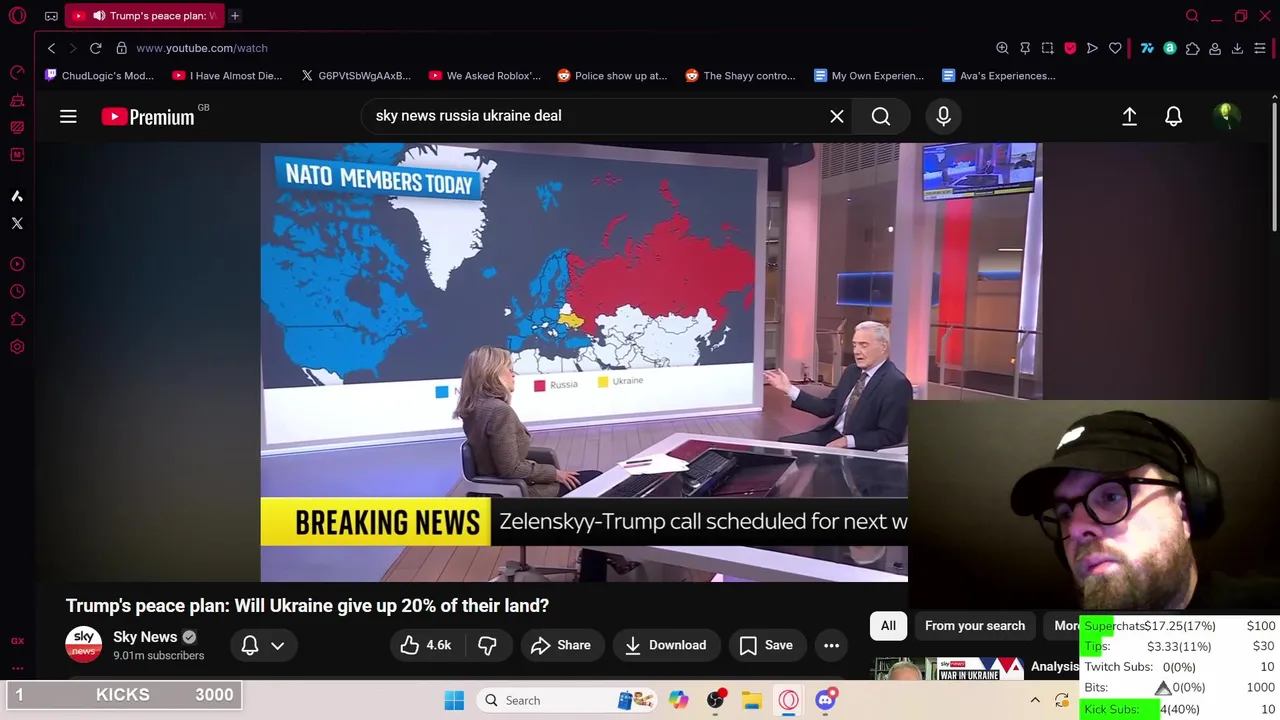Open 'Police show up at...' Reddit bookmark
The height and width of the screenshot is (720, 1280).
(612, 76)
